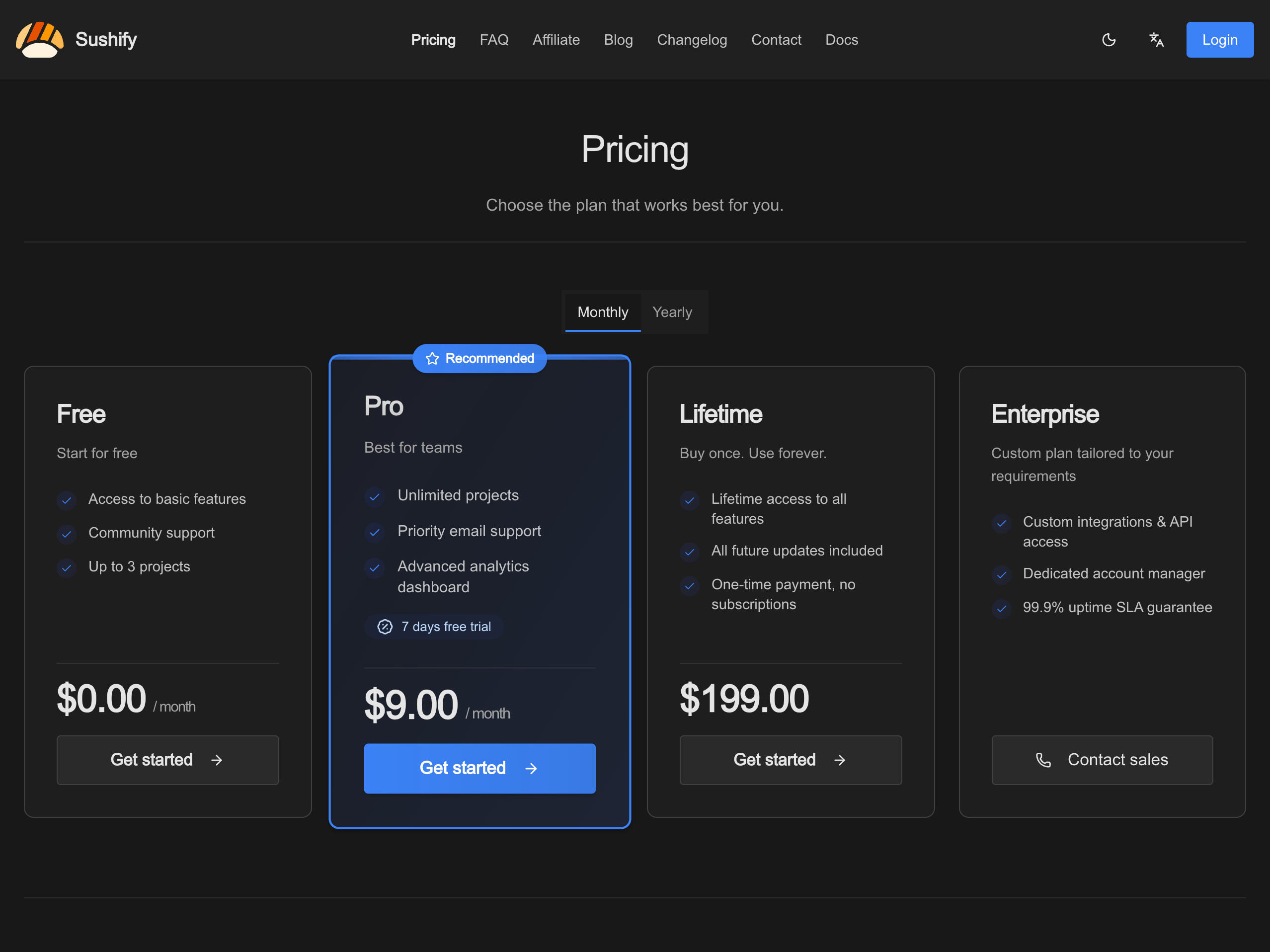Click arrow icon on Lifetime Get started
Viewport: 1270px width, 952px height.
tap(839, 760)
